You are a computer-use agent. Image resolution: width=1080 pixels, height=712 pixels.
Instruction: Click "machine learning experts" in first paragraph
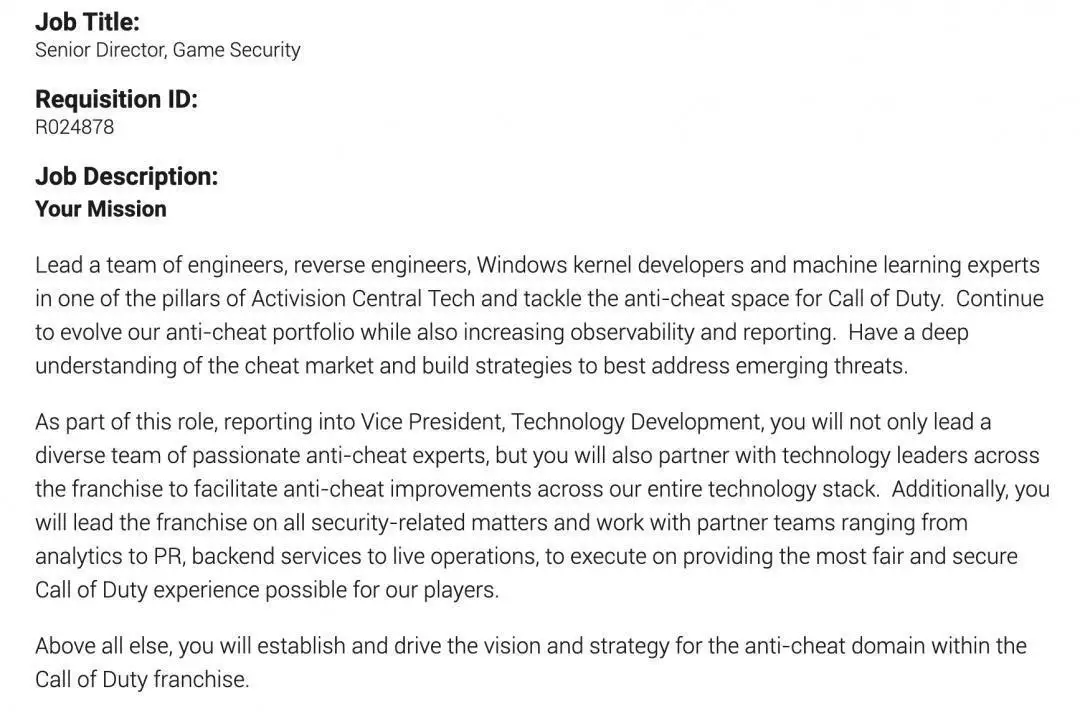(x=916, y=265)
